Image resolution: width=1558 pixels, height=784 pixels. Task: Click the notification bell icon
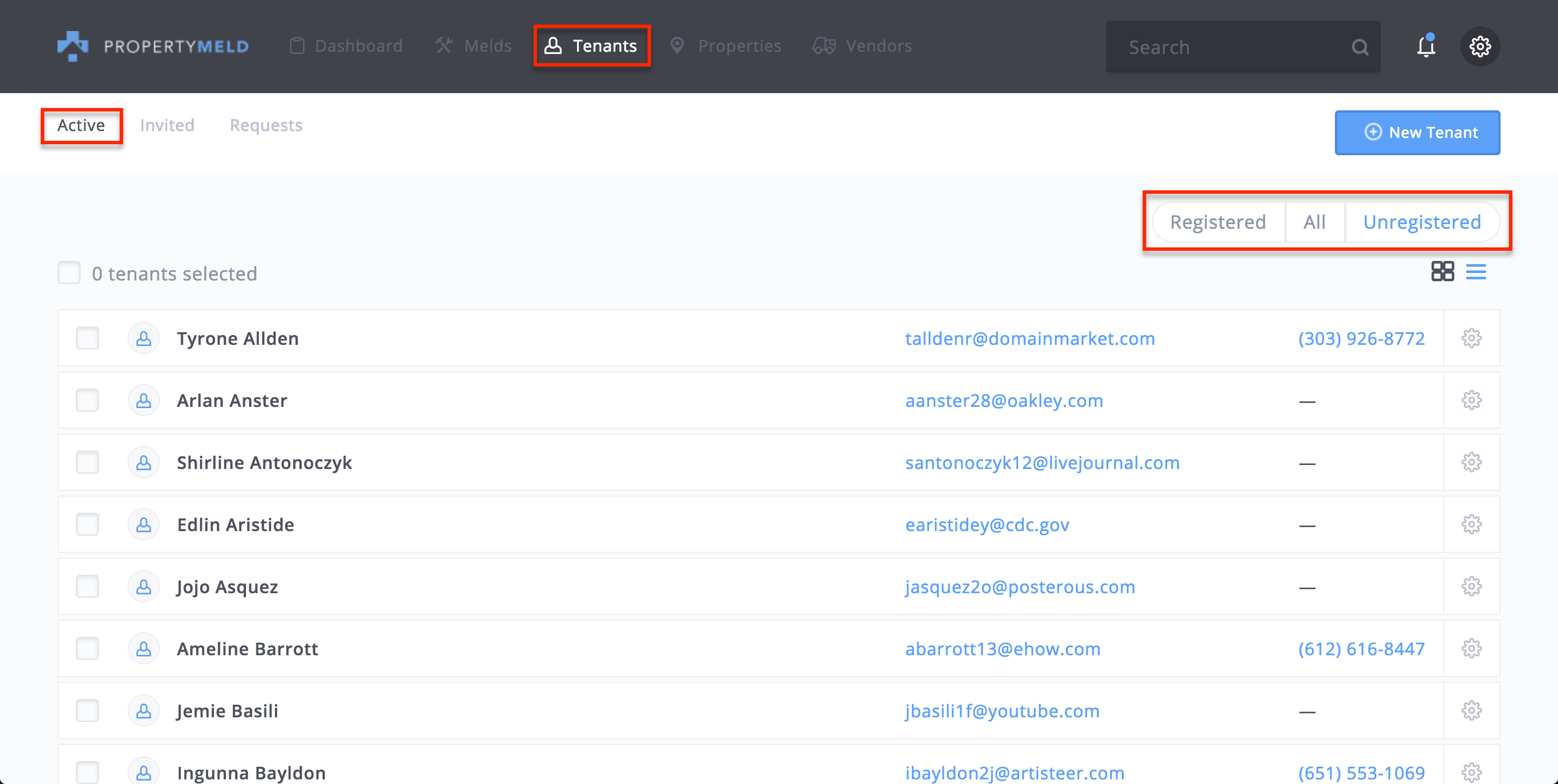(1425, 47)
